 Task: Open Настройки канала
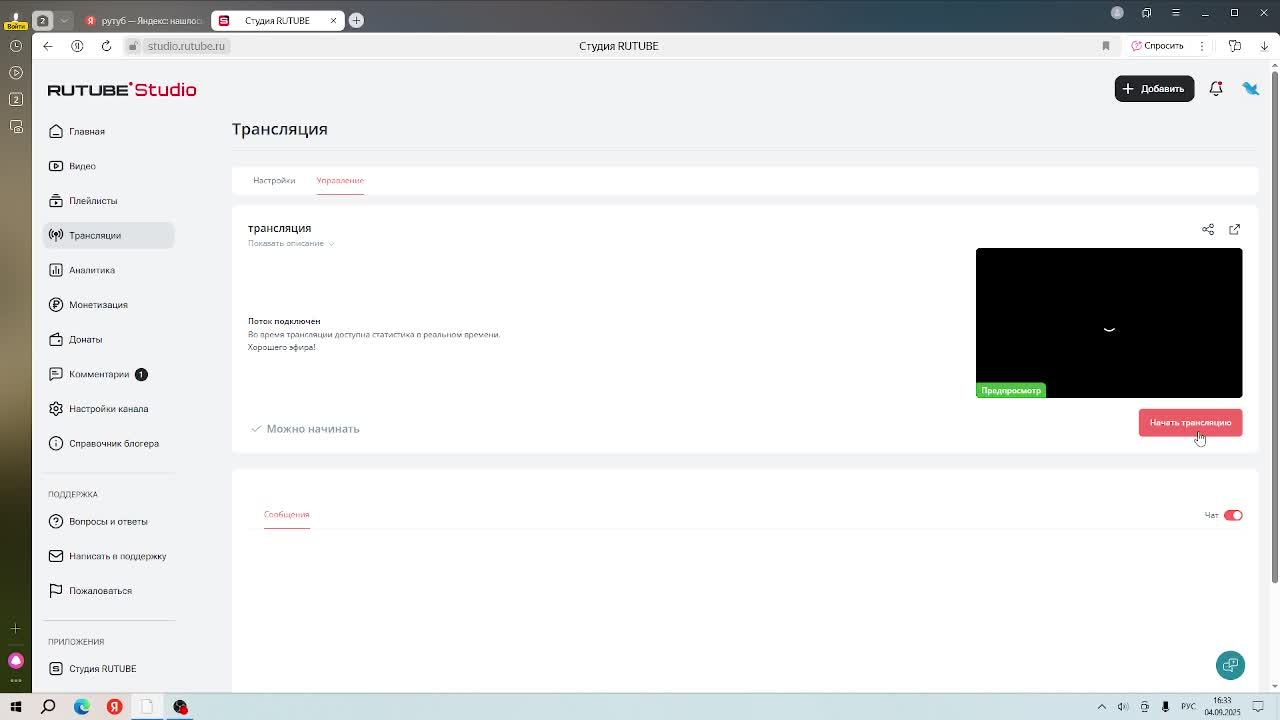click(108, 409)
